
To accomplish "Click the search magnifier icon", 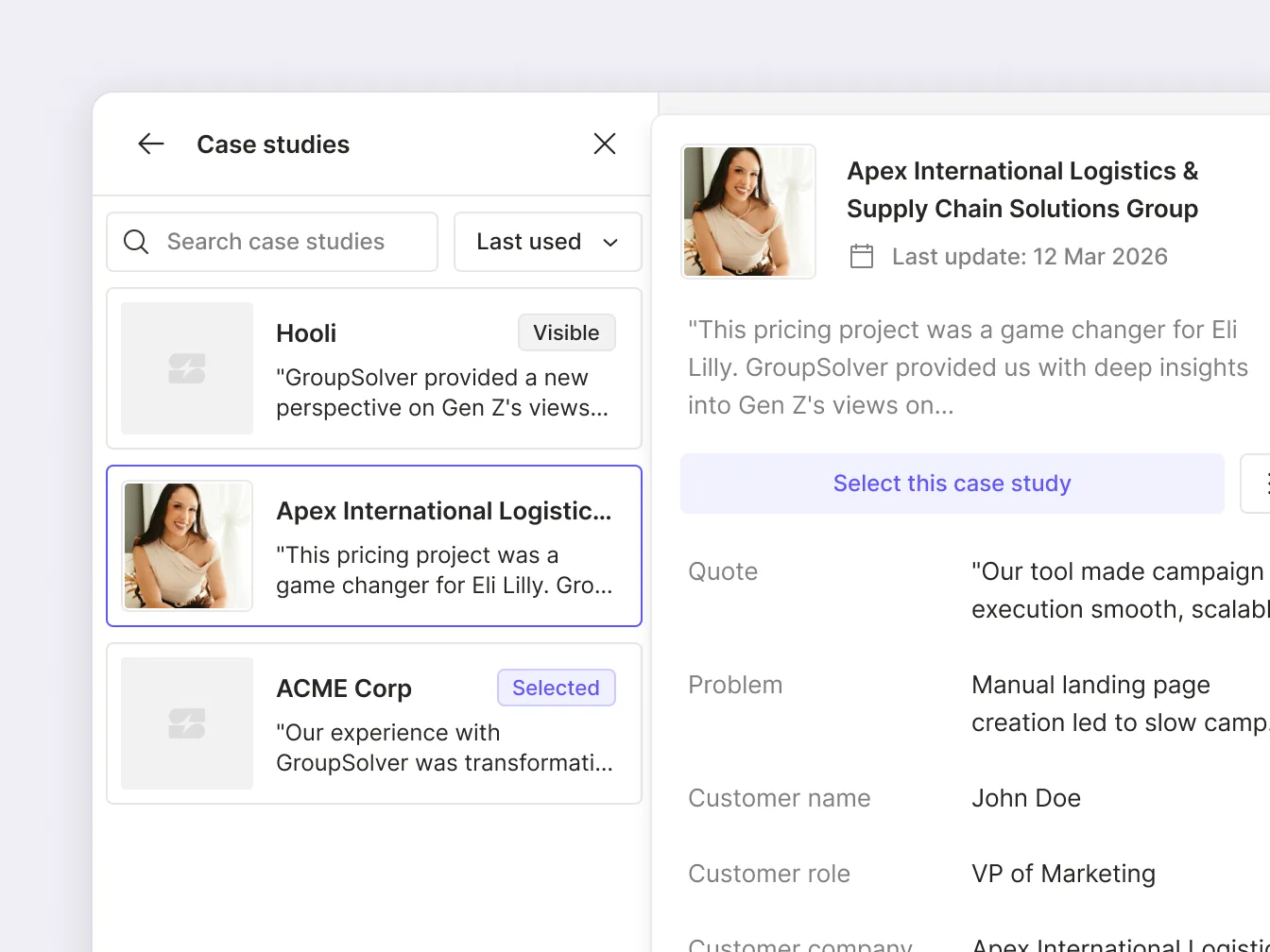I will 136,242.
